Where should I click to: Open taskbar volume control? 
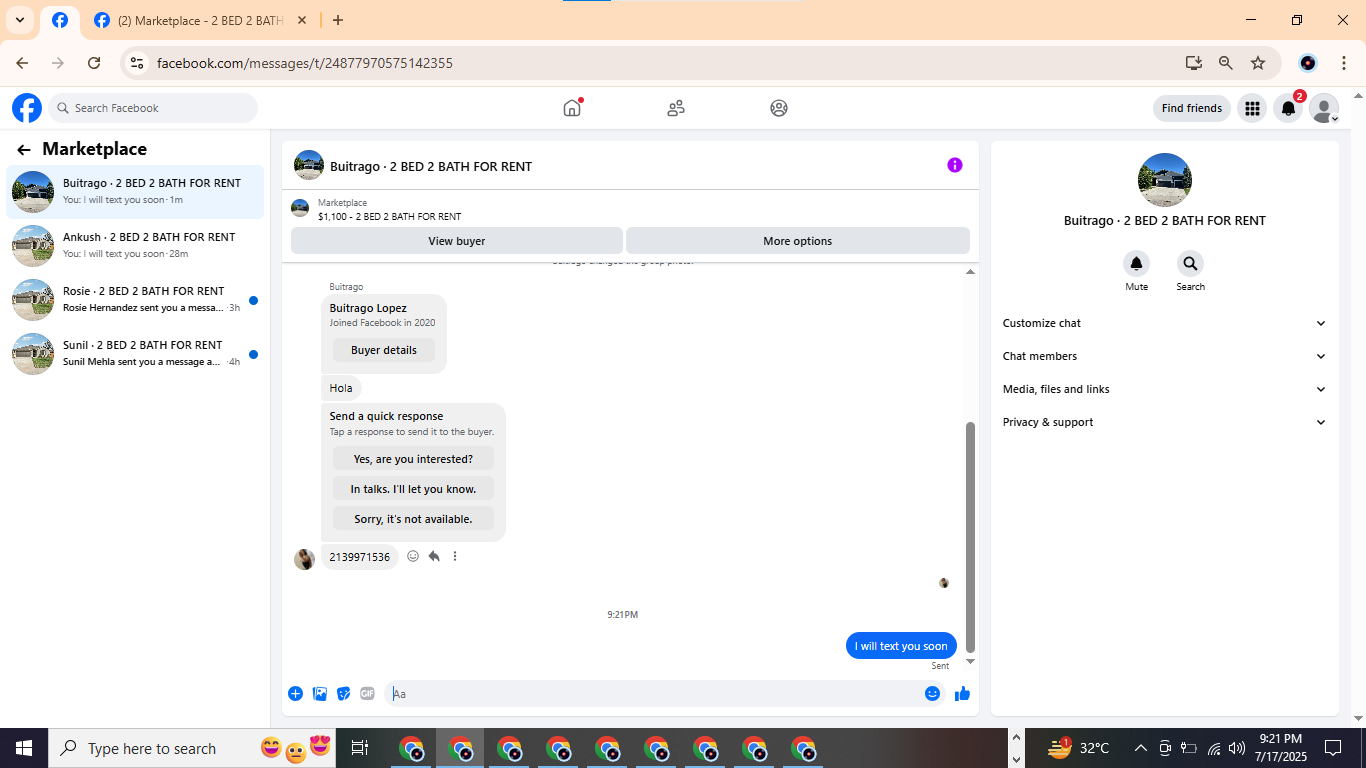(x=1237, y=748)
